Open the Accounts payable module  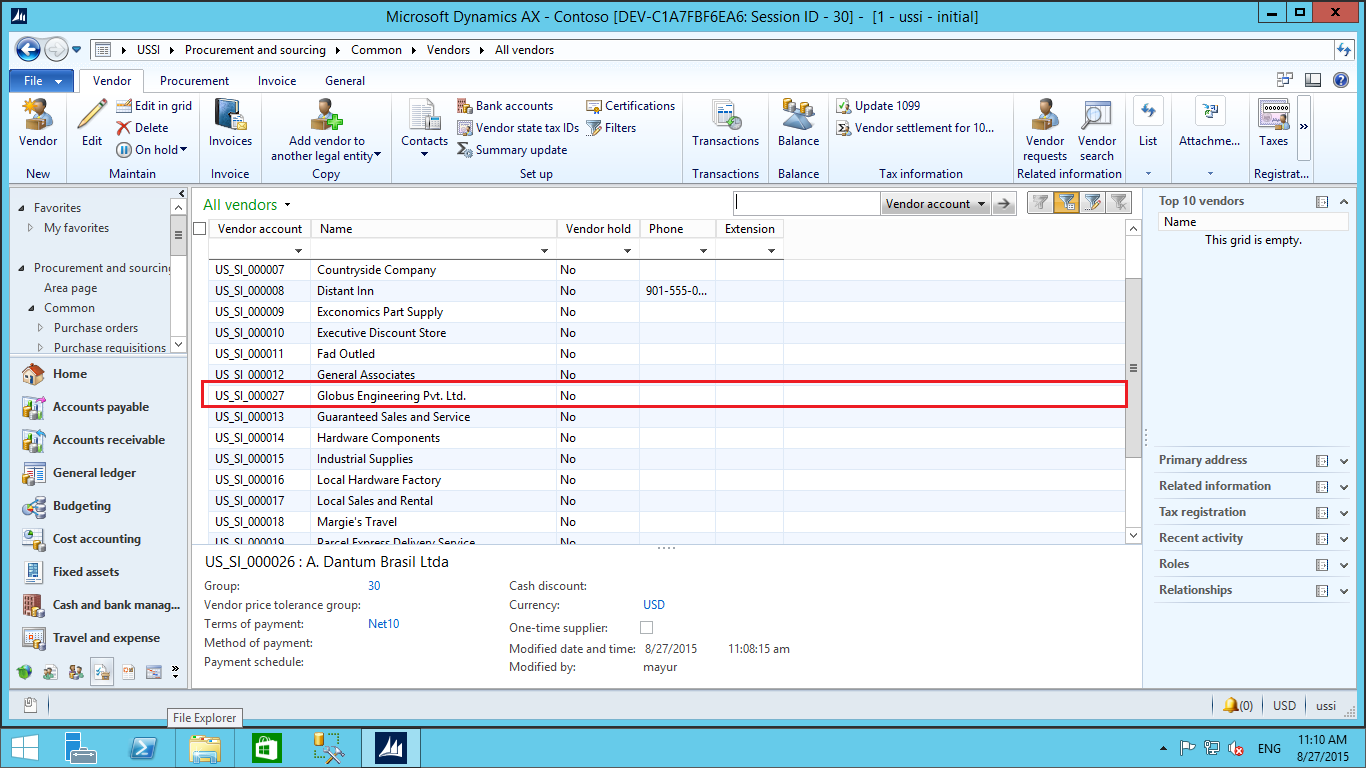[x=100, y=407]
